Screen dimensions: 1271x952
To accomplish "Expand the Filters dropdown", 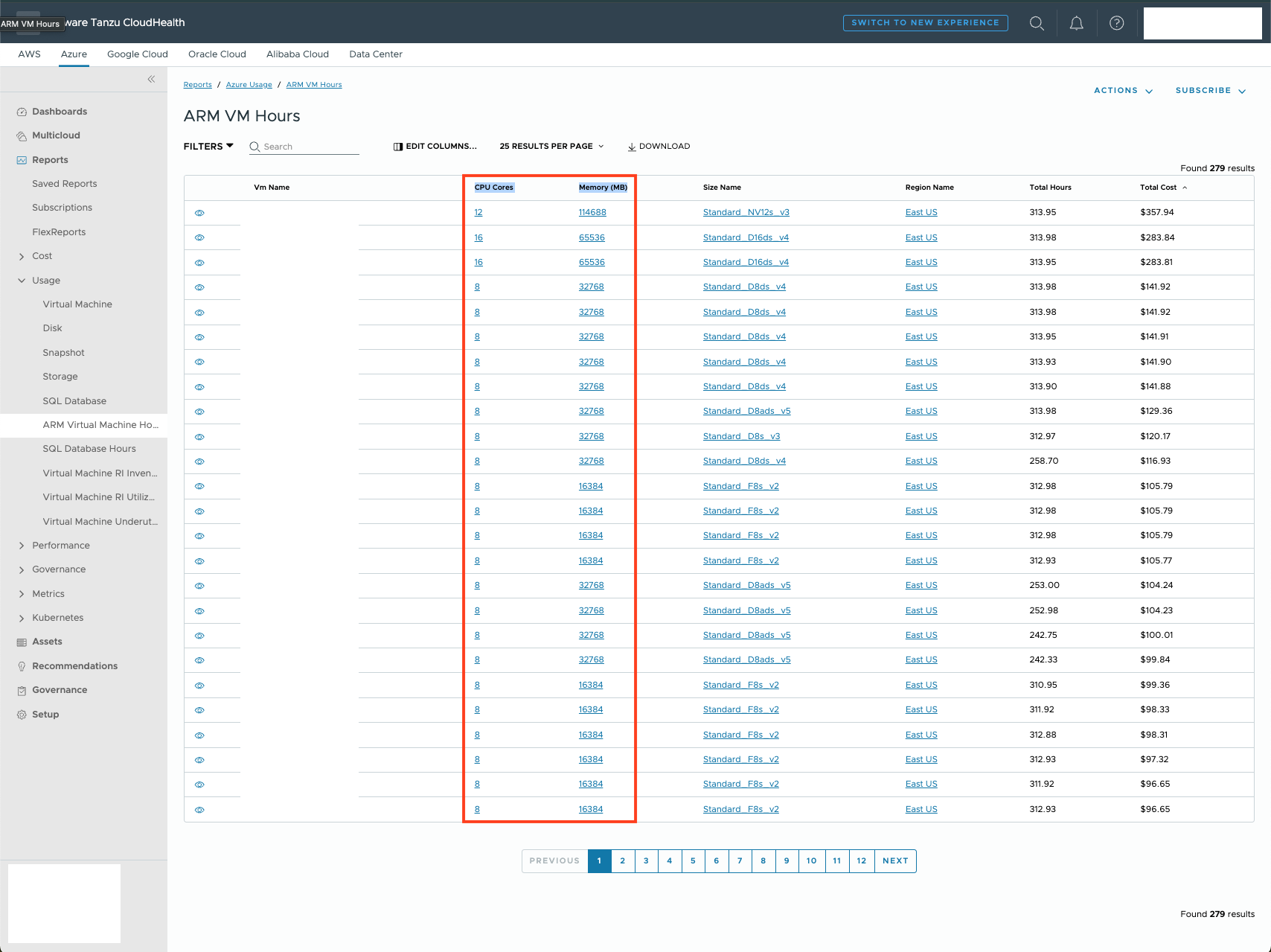I will tap(208, 147).
